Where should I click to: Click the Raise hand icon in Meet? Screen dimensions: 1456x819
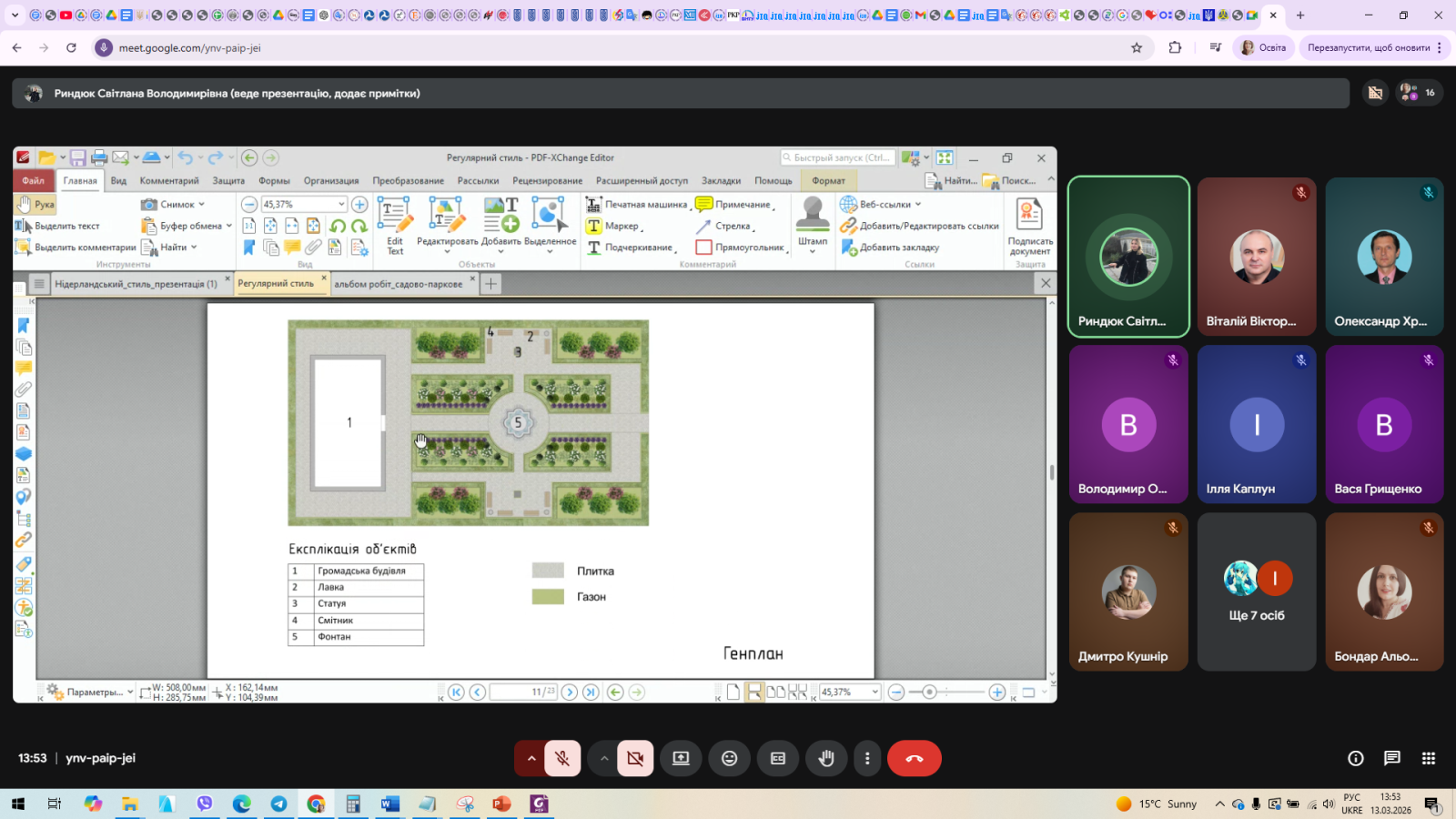pyautogui.click(x=826, y=758)
